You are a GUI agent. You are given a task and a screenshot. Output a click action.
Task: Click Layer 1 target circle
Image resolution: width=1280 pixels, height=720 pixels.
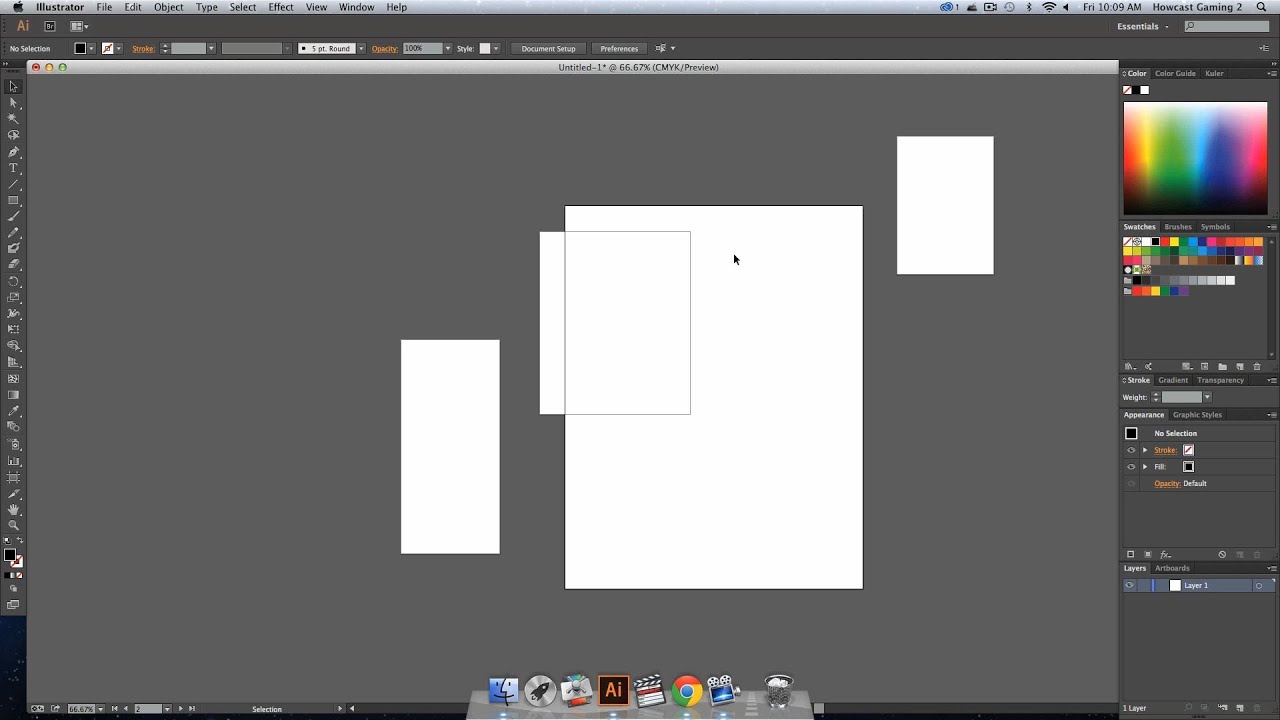click(1259, 585)
